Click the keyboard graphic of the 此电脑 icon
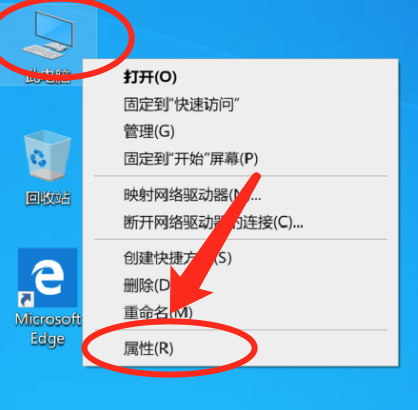Image resolution: width=418 pixels, height=410 pixels. (x=43, y=53)
